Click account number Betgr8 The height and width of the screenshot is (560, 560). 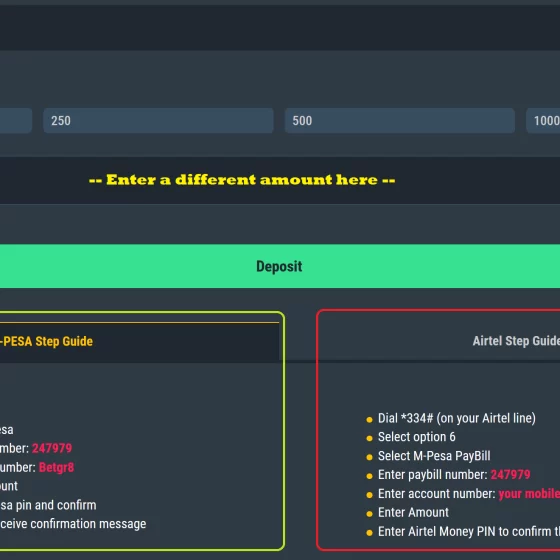(x=56, y=467)
